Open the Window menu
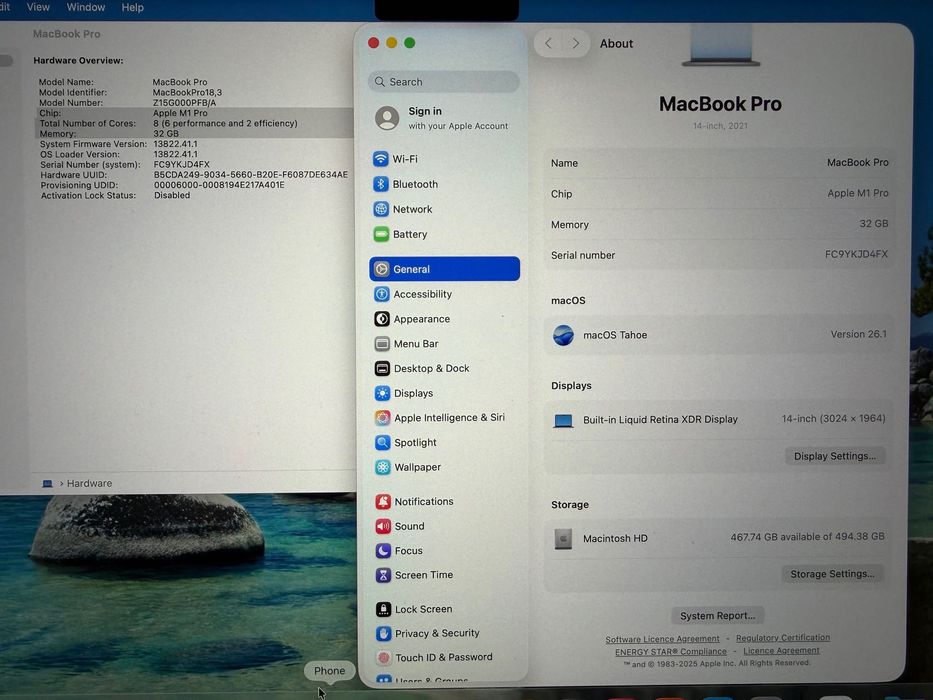 click(x=86, y=7)
